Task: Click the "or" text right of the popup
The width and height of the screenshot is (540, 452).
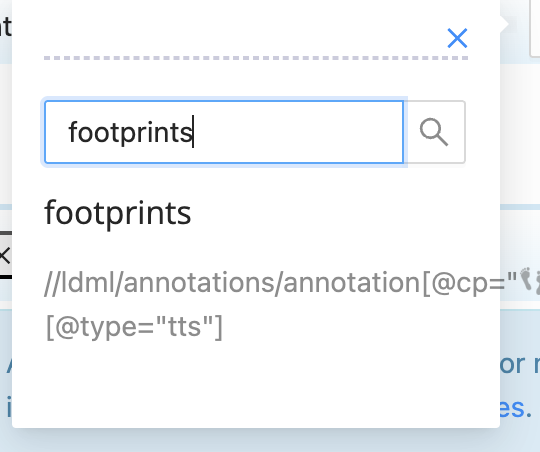Action: pos(512,364)
